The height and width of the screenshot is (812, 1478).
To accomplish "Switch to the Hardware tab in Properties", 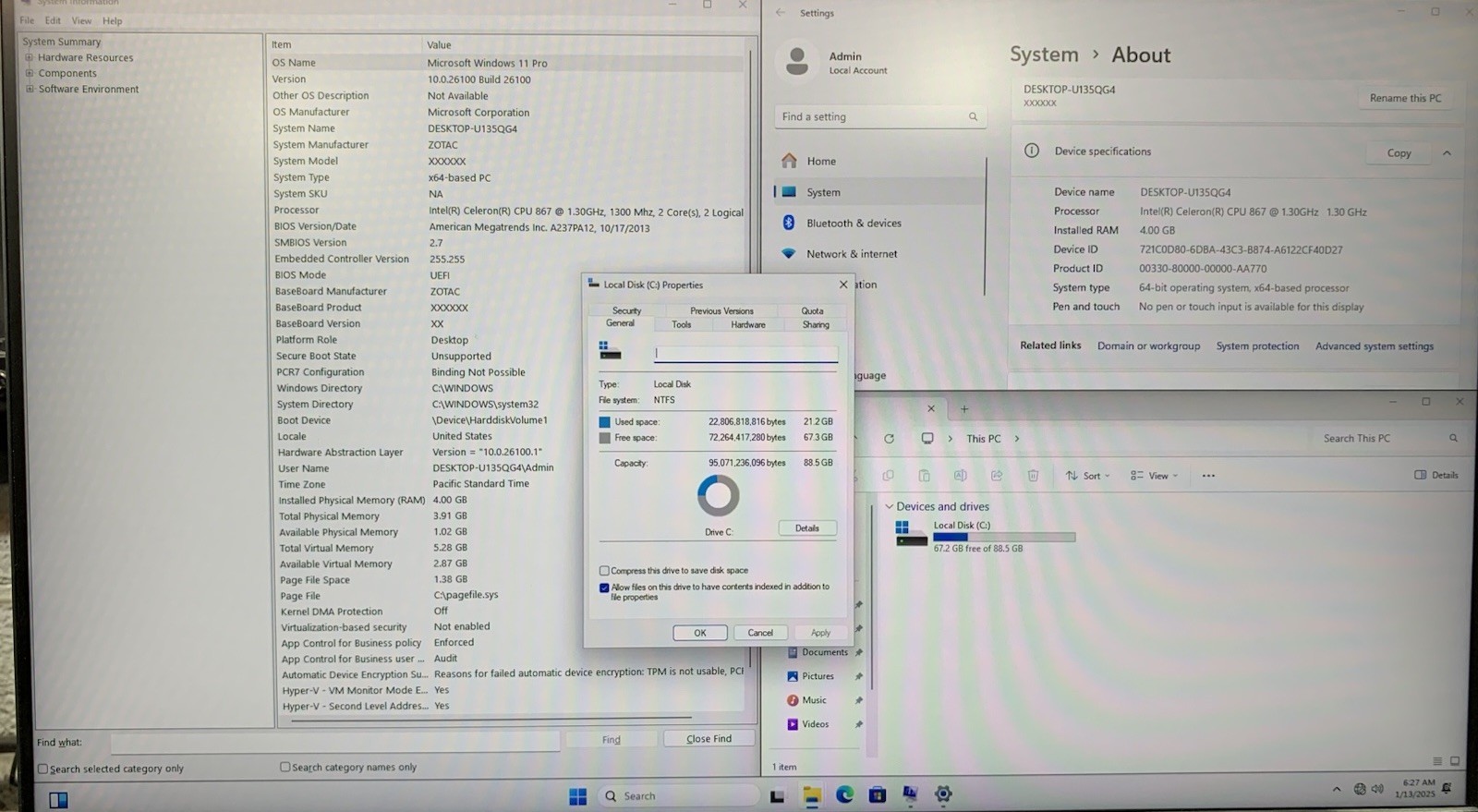I will pos(748,324).
